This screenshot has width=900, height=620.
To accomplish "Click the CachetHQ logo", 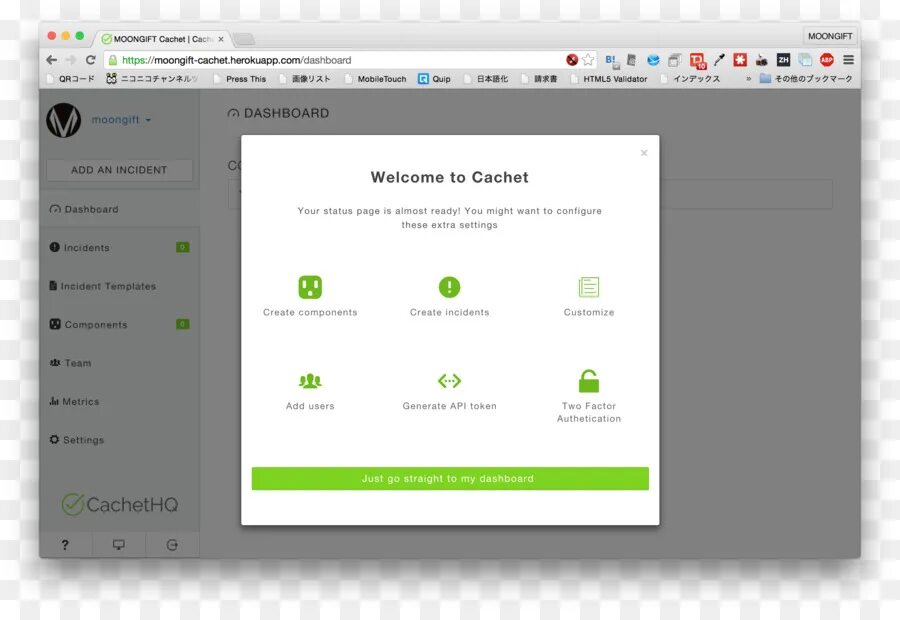I will (x=119, y=505).
